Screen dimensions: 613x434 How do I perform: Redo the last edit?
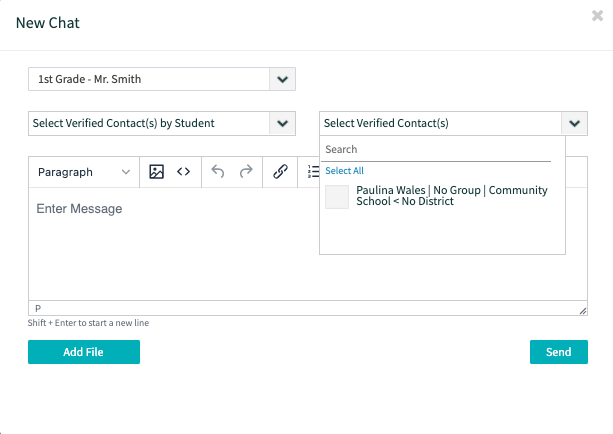pyautogui.click(x=246, y=172)
